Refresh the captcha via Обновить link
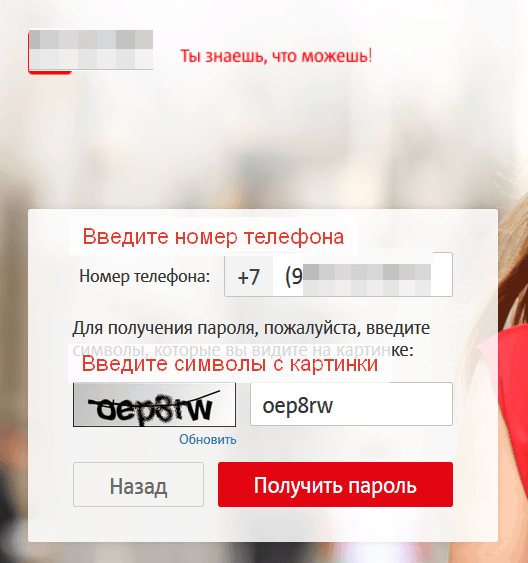 coord(208,439)
